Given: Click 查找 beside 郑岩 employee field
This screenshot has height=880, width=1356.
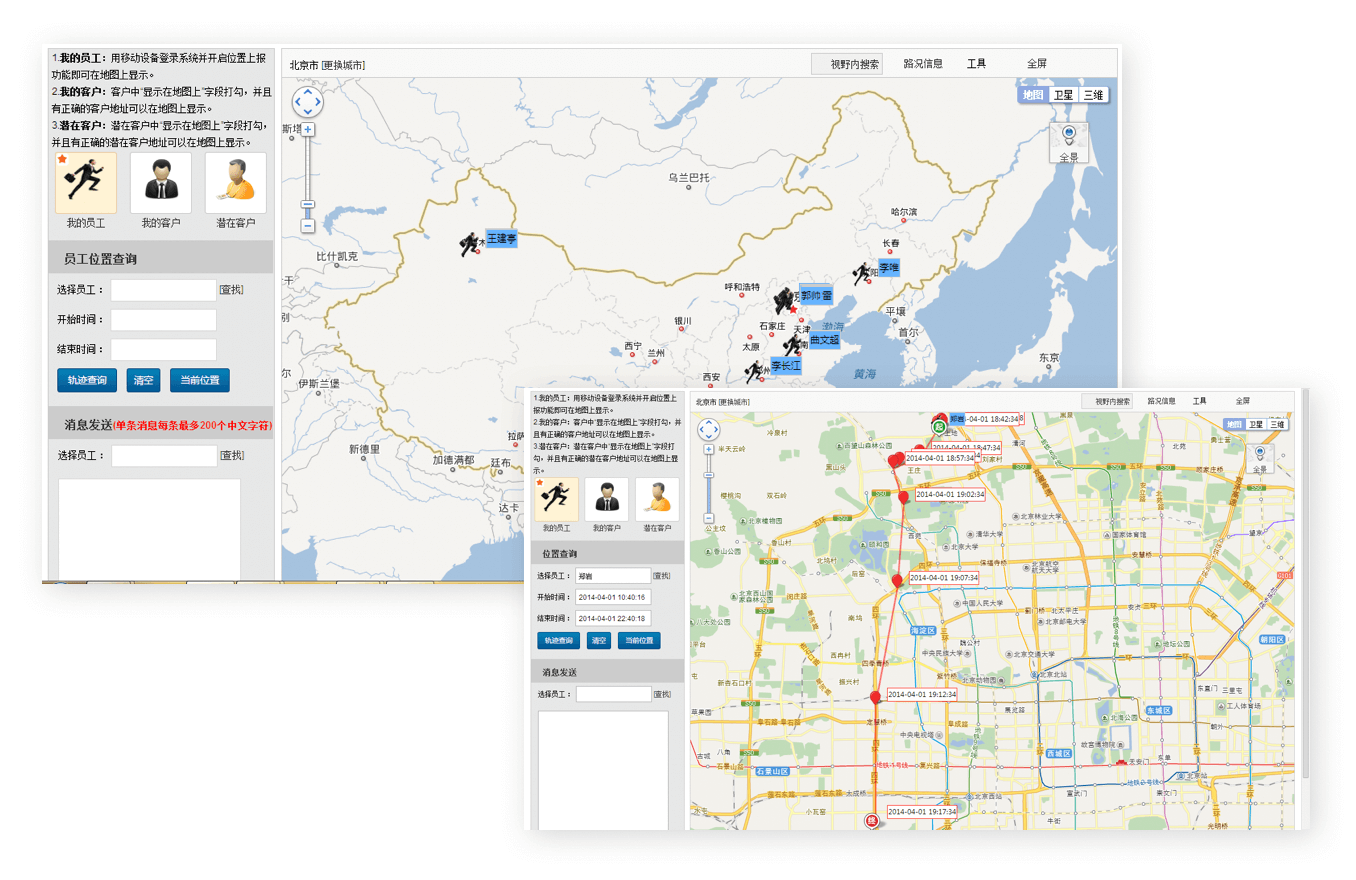Looking at the screenshot, I should [x=662, y=576].
